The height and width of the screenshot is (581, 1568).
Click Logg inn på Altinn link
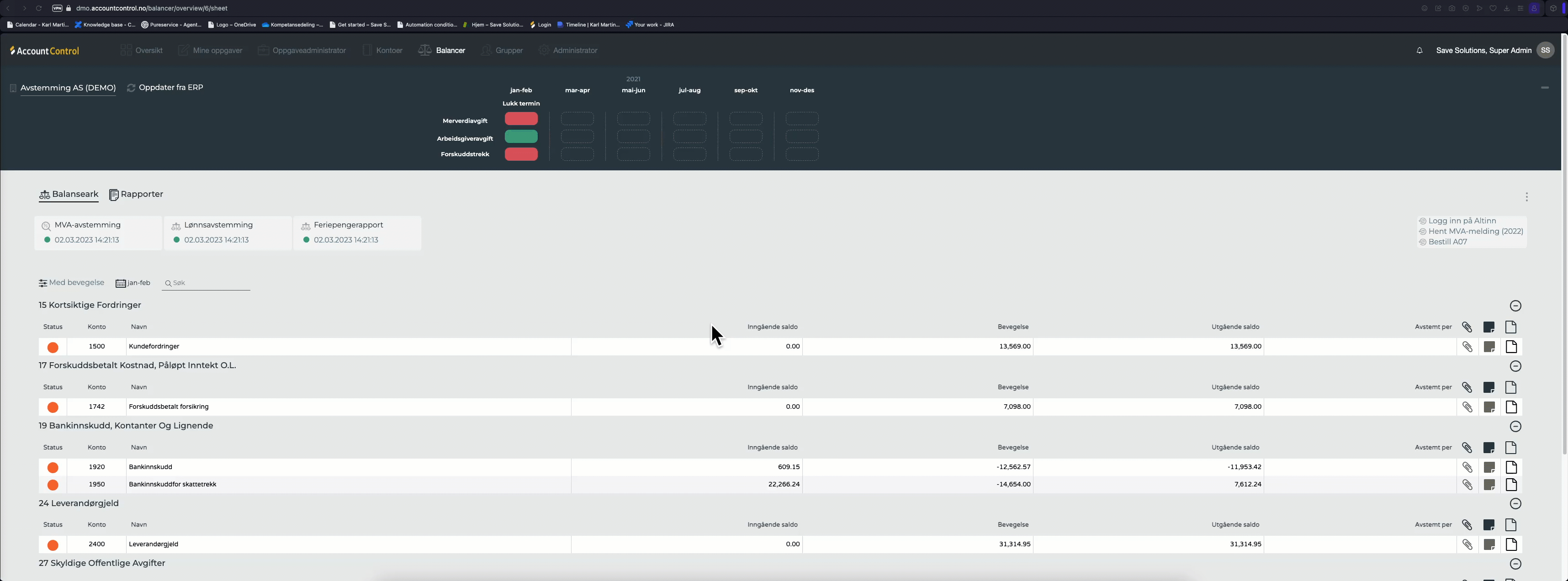[1461, 221]
